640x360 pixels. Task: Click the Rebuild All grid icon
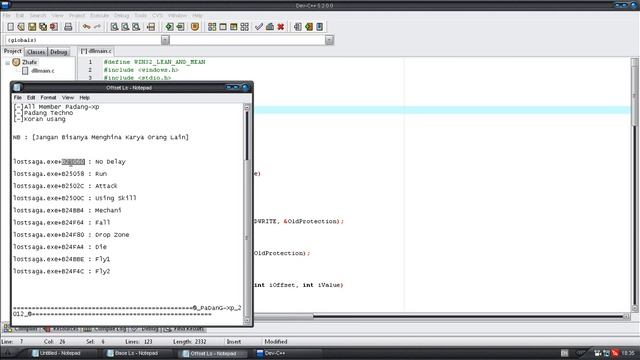point(244,27)
